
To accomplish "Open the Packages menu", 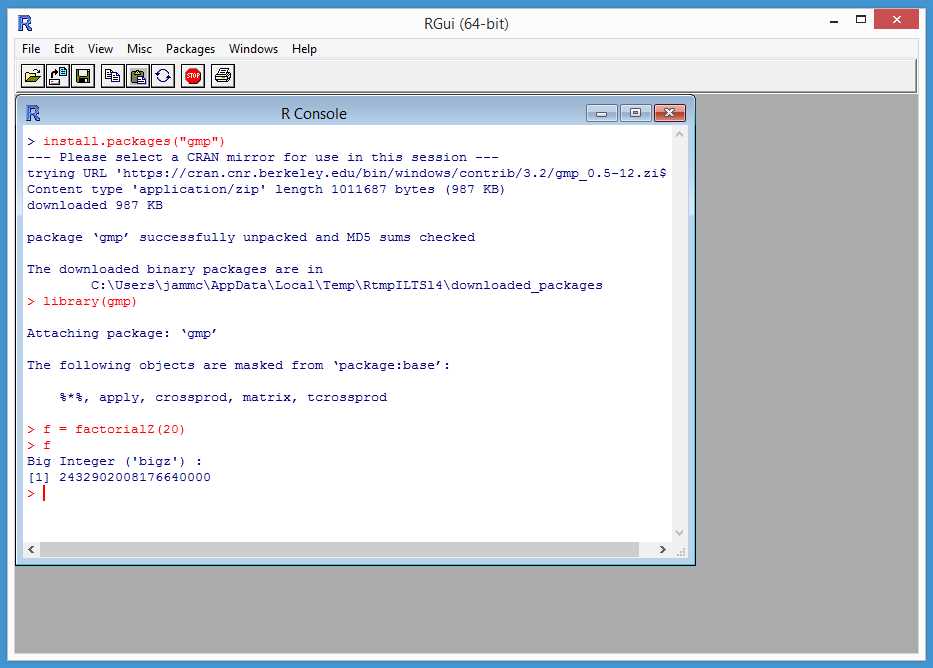I will click(x=190, y=48).
